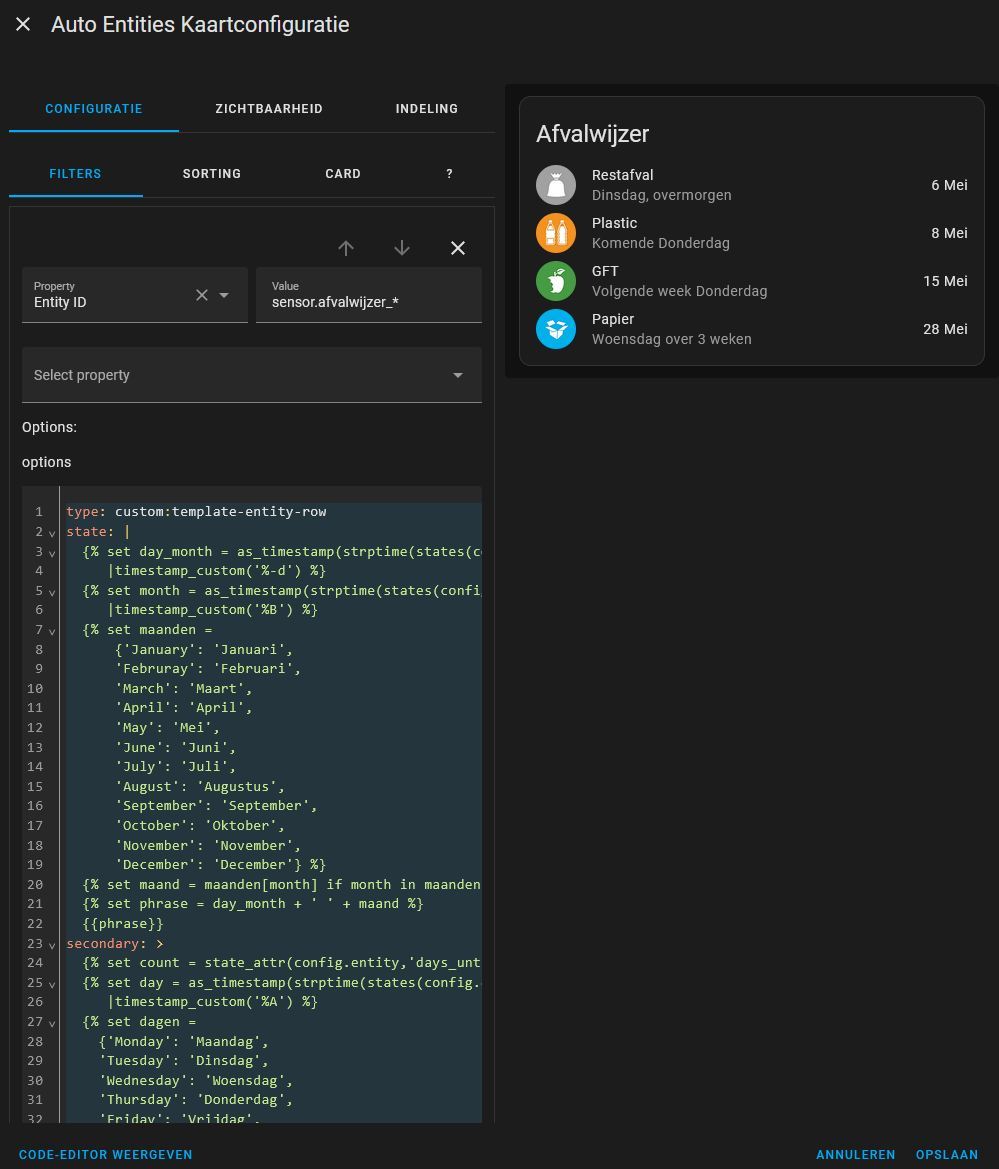
Task: Fold the maanden dictionary at line 7
Action: [x=52, y=631]
